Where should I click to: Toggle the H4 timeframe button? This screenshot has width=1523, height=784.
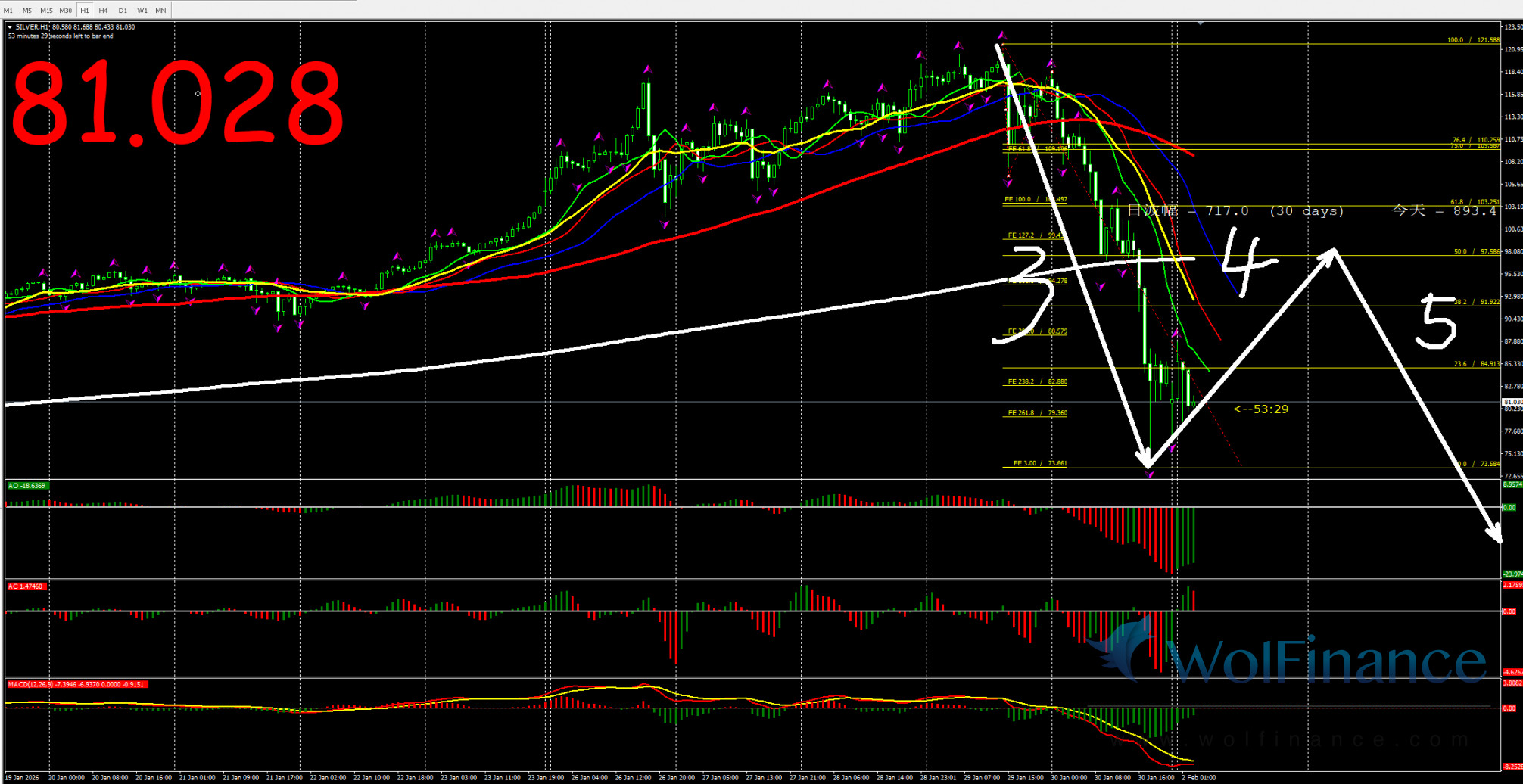[104, 11]
